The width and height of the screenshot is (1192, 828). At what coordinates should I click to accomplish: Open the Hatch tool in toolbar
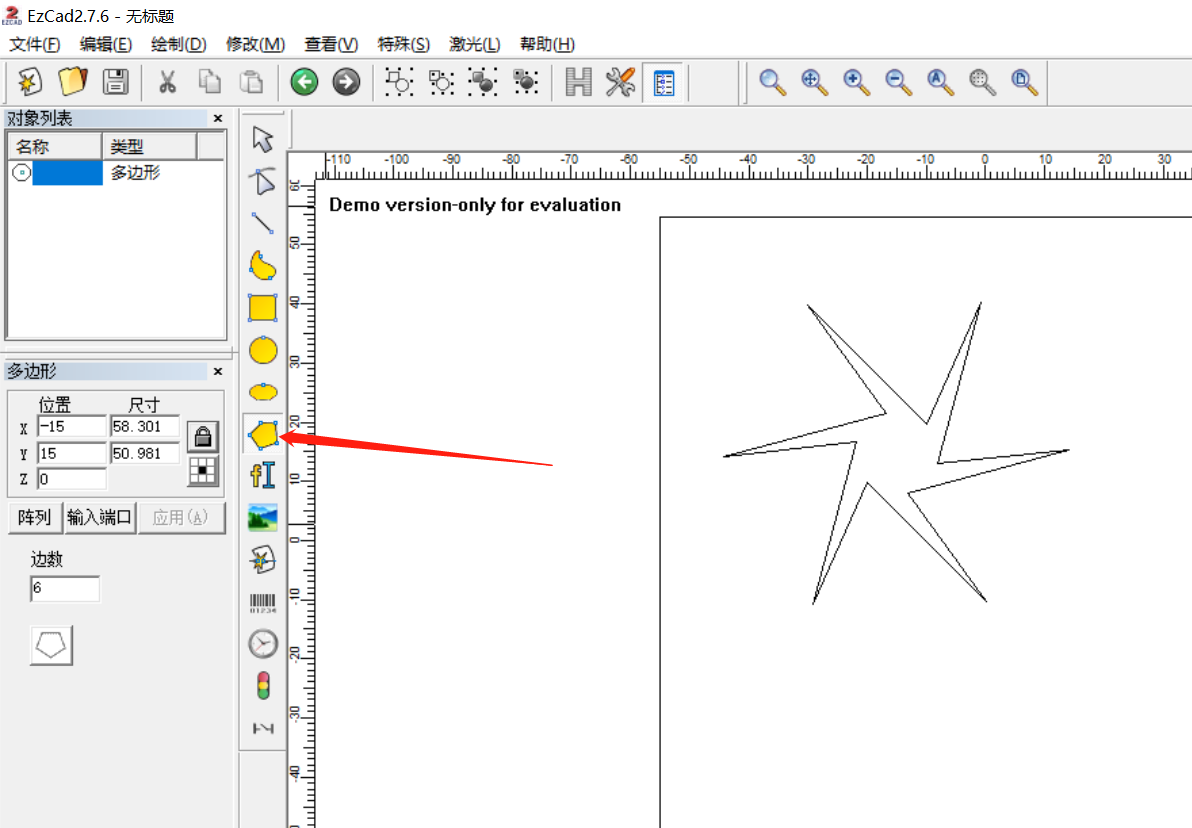579,82
